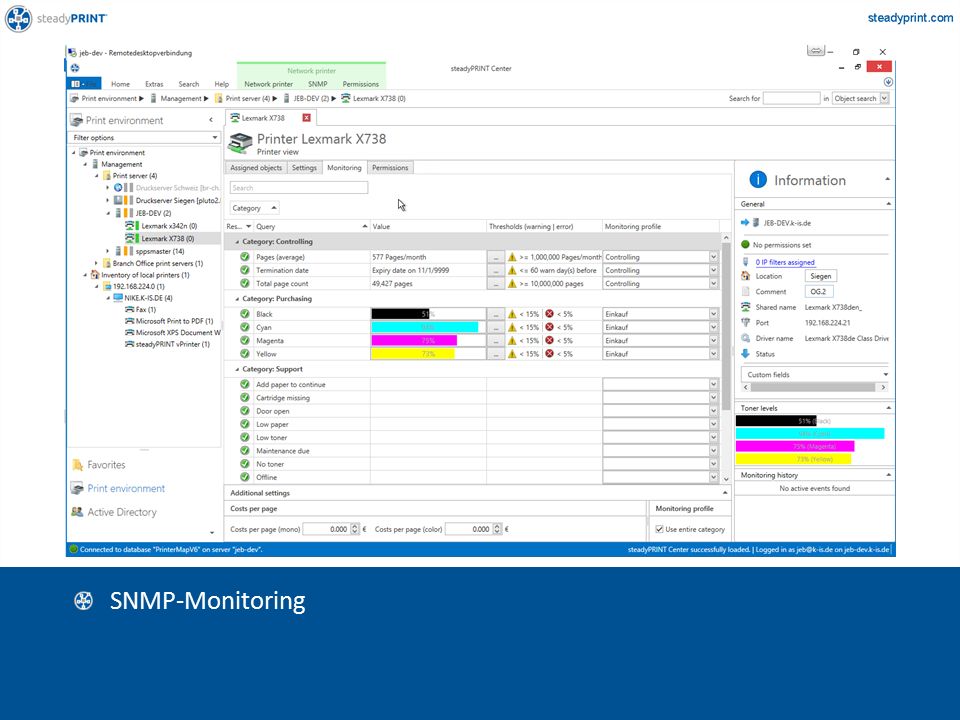Image resolution: width=960 pixels, height=720 pixels.
Task: Open the 0 IP filters assigned link
Action: [784, 262]
